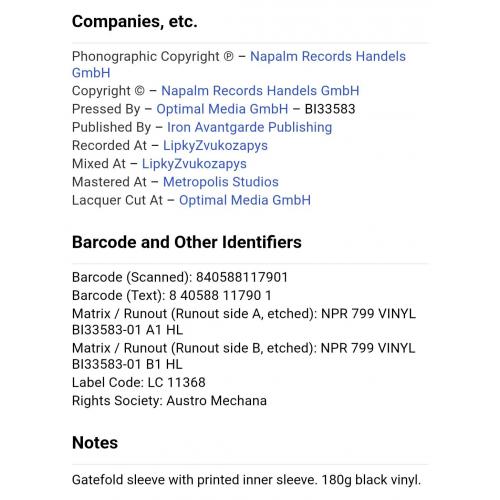
Task: Open Iron Avantgarde Publishing link
Action: click(249, 127)
